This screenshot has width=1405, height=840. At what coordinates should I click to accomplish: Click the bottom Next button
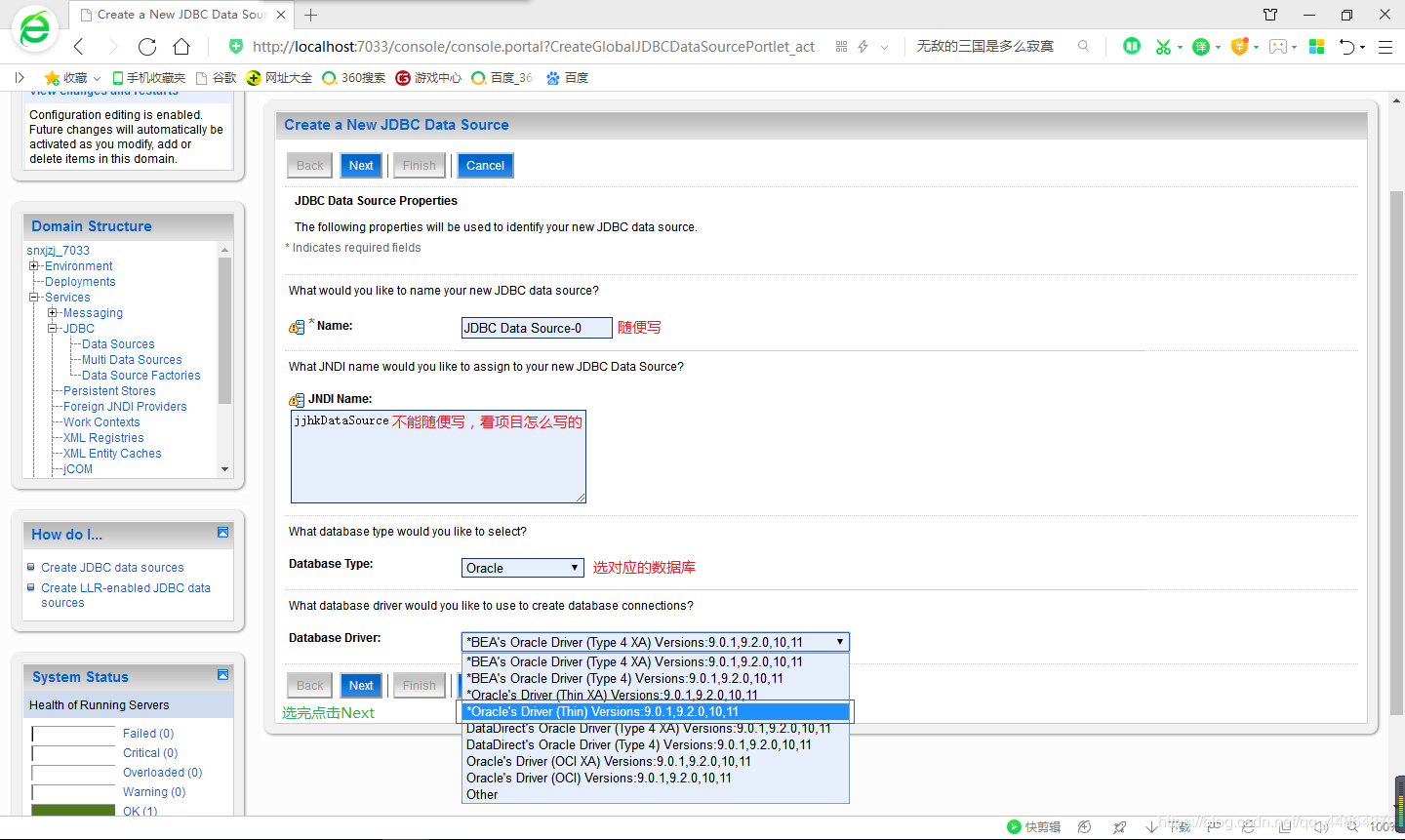(x=361, y=685)
